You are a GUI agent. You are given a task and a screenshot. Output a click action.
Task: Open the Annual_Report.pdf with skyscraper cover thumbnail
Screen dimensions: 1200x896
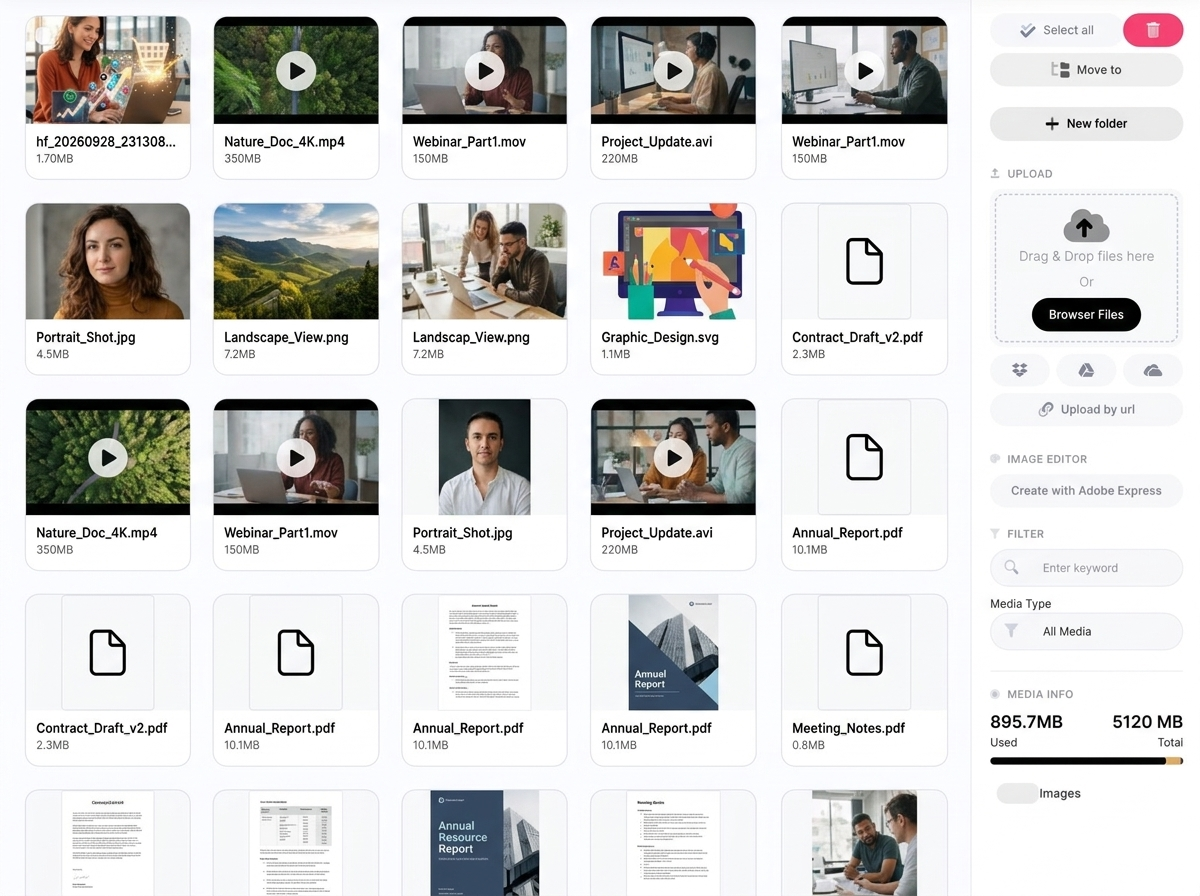[x=674, y=653]
